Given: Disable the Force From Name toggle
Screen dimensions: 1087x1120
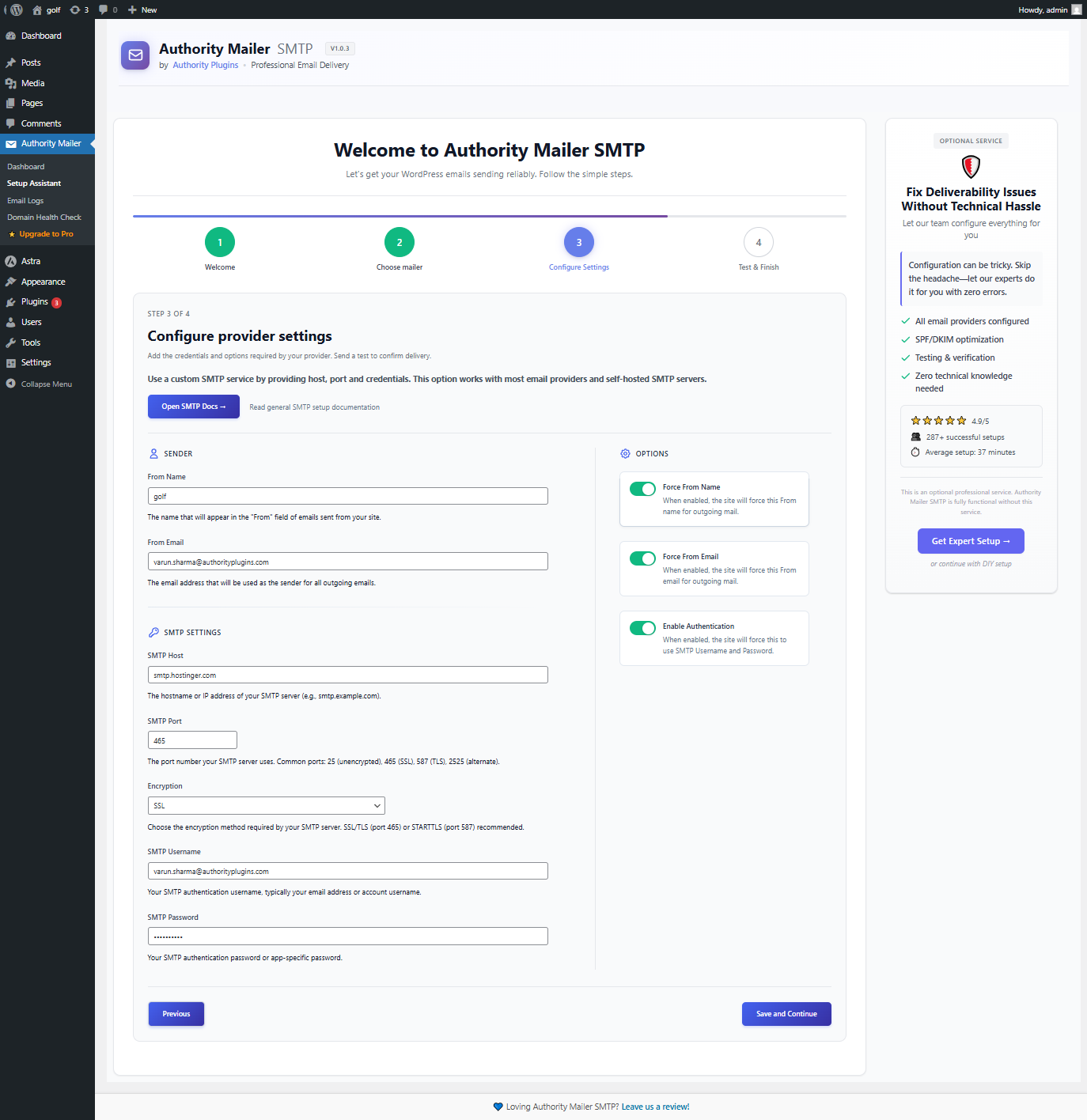Looking at the screenshot, I should [x=642, y=489].
